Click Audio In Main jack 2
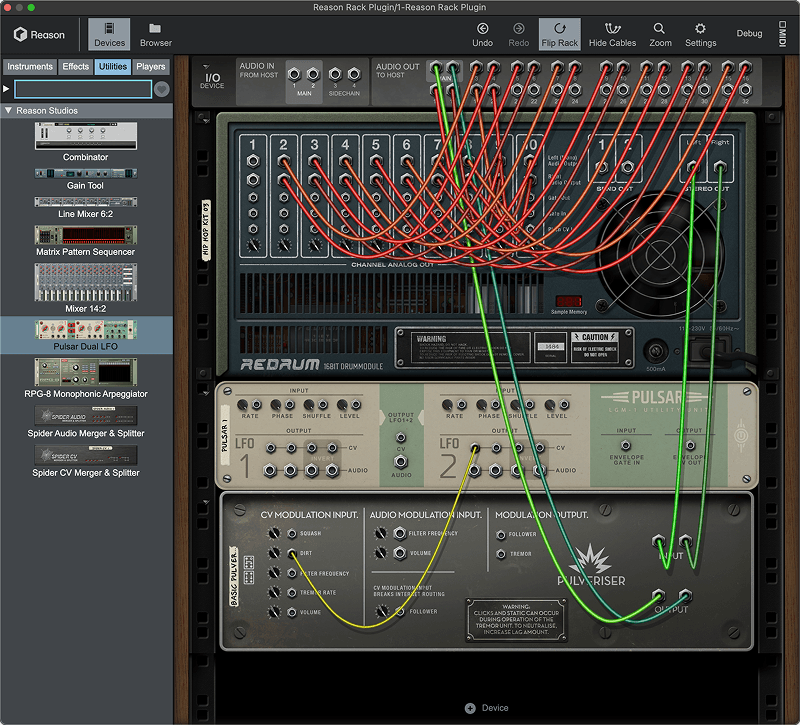 [x=313, y=74]
